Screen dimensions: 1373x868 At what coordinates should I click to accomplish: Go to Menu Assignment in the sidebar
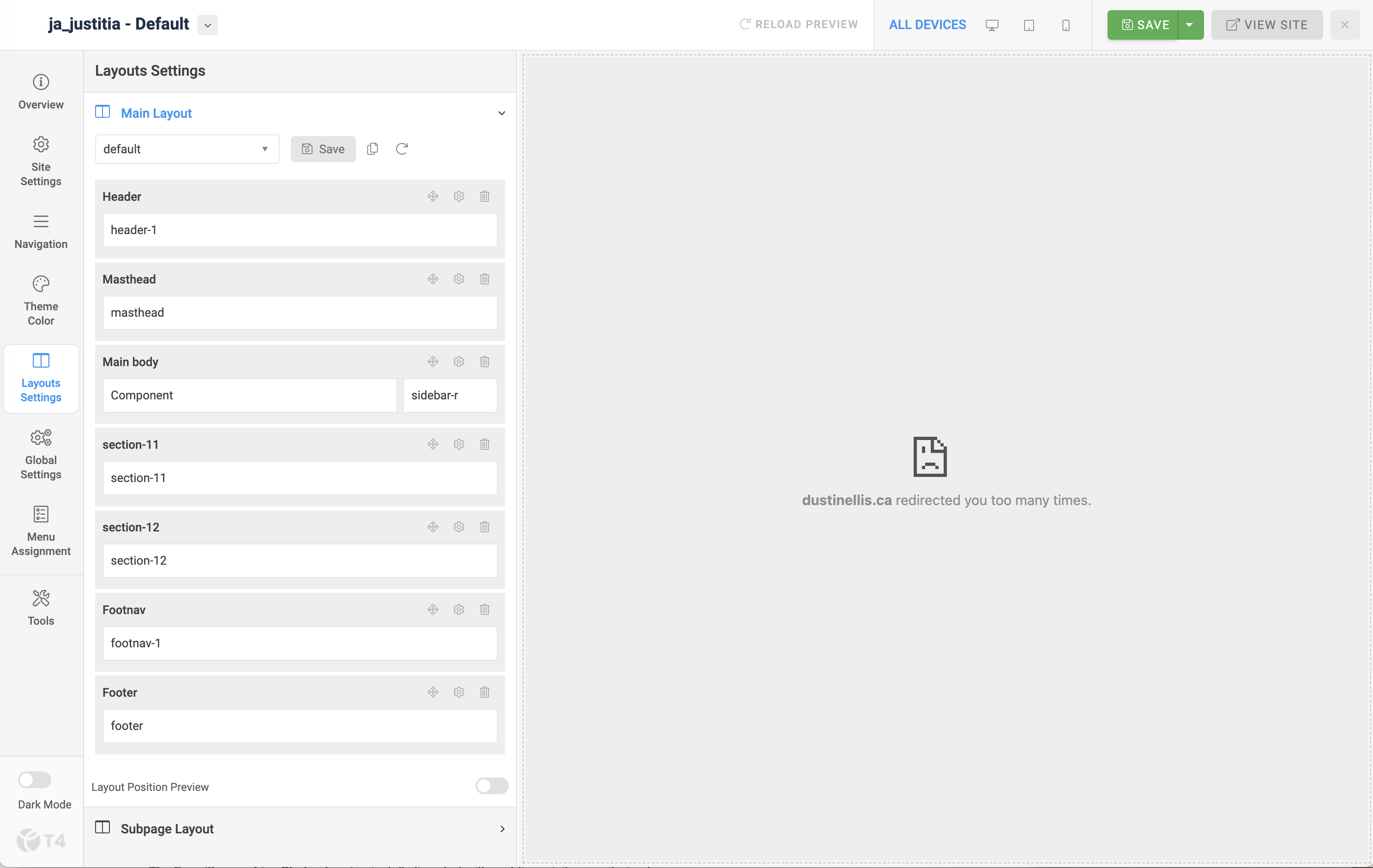coord(41,530)
